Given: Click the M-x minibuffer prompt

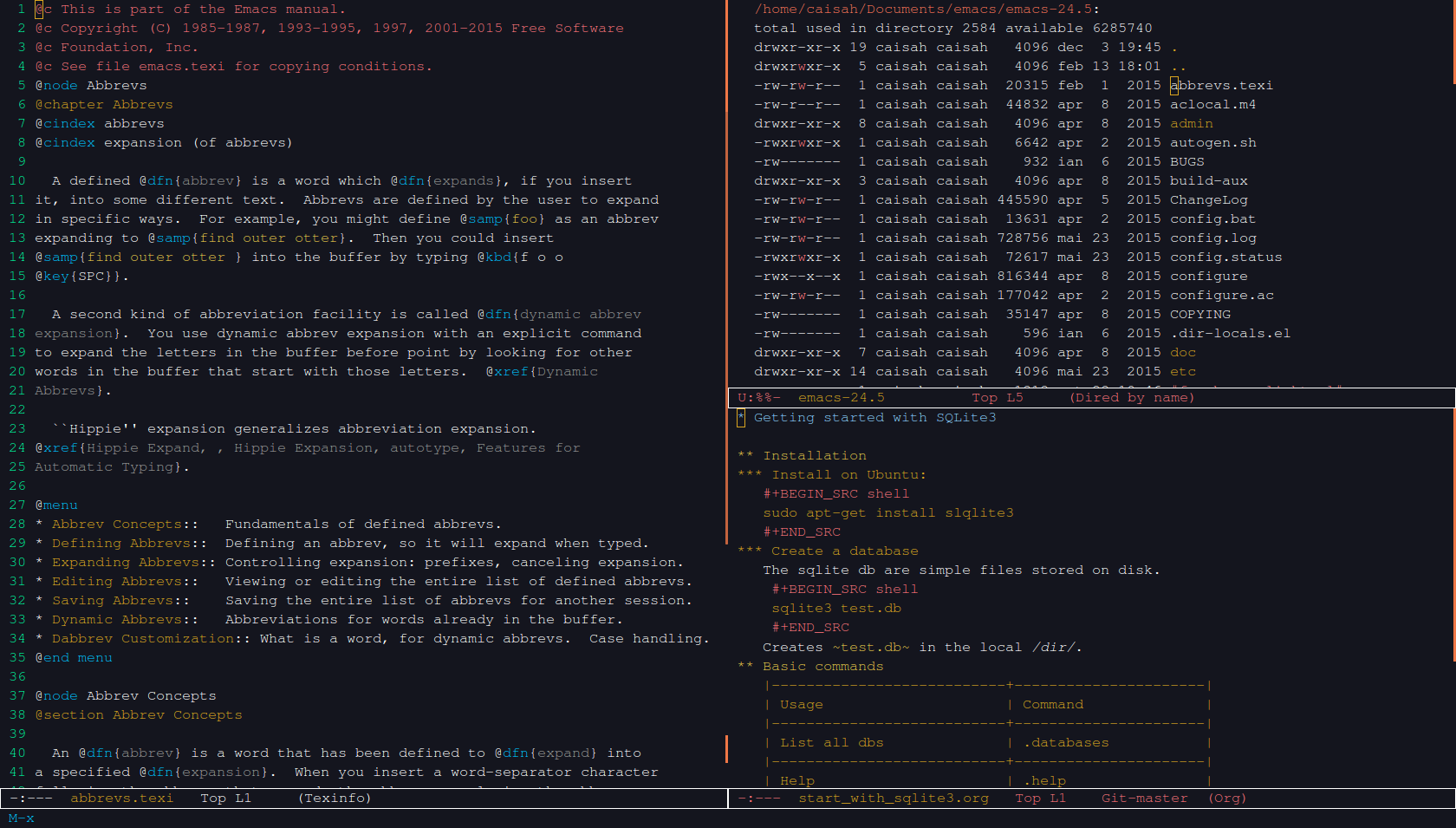Looking at the screenshot, I should [x=22, y=818].
